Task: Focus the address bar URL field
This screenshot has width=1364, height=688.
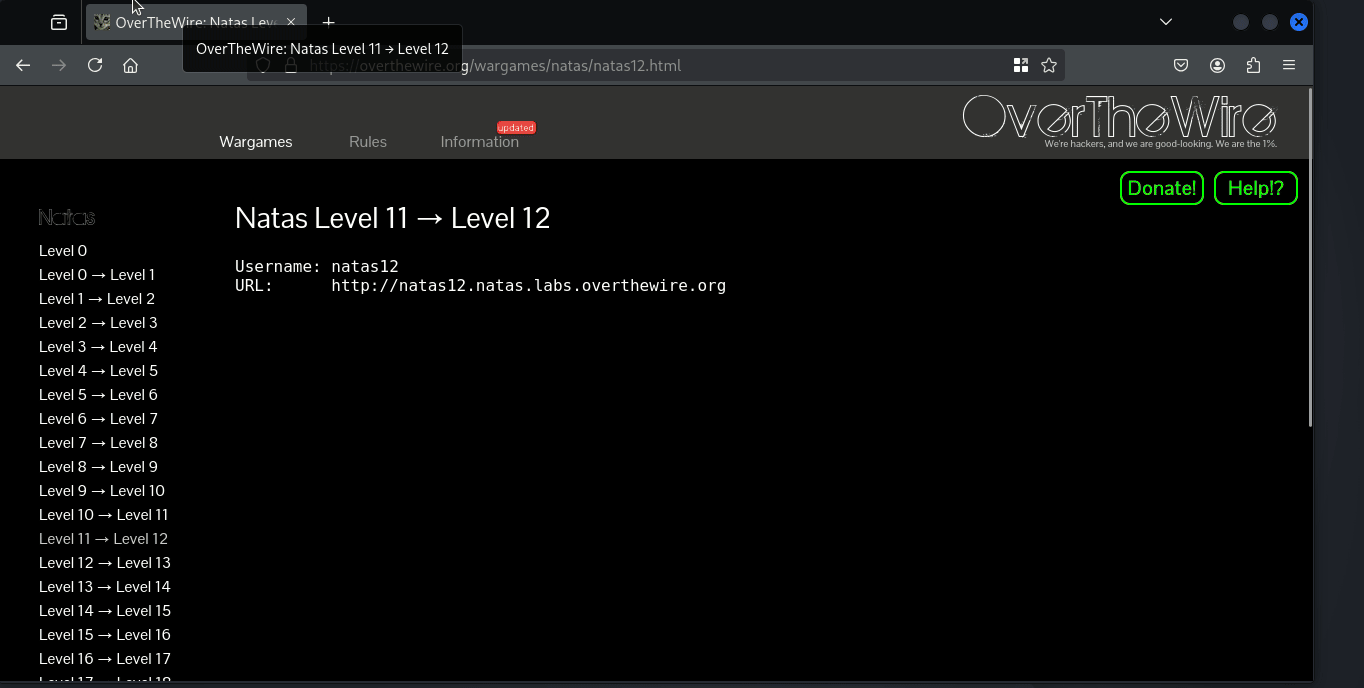Action: coord(655,65)
